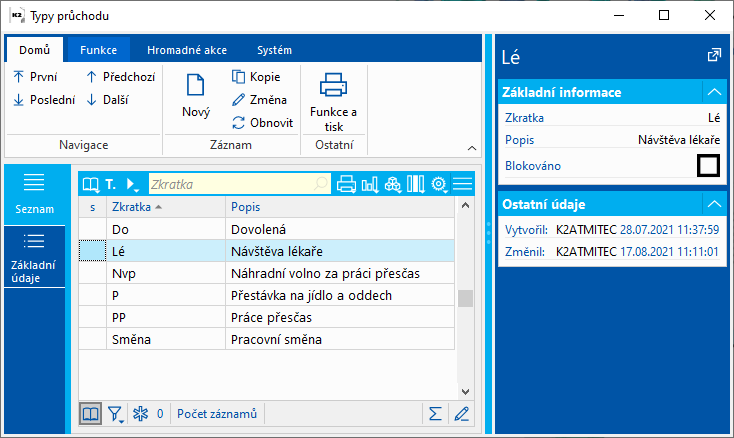Pop out the Lé detail panel
The height and width of the screenshot is (438, 734).
714,55
